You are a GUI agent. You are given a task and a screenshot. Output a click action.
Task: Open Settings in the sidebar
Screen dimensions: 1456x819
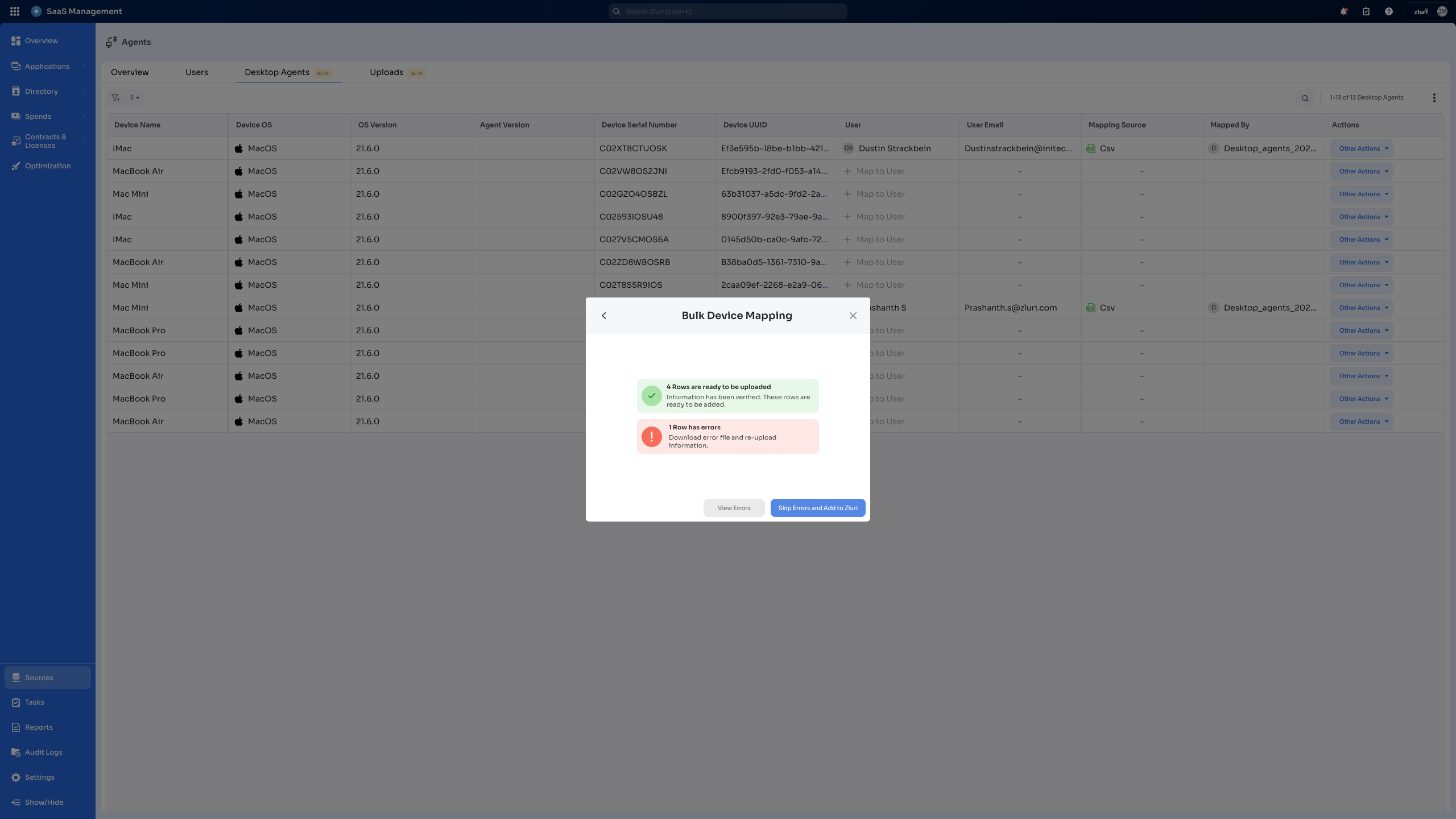click(x=40, y=777)
